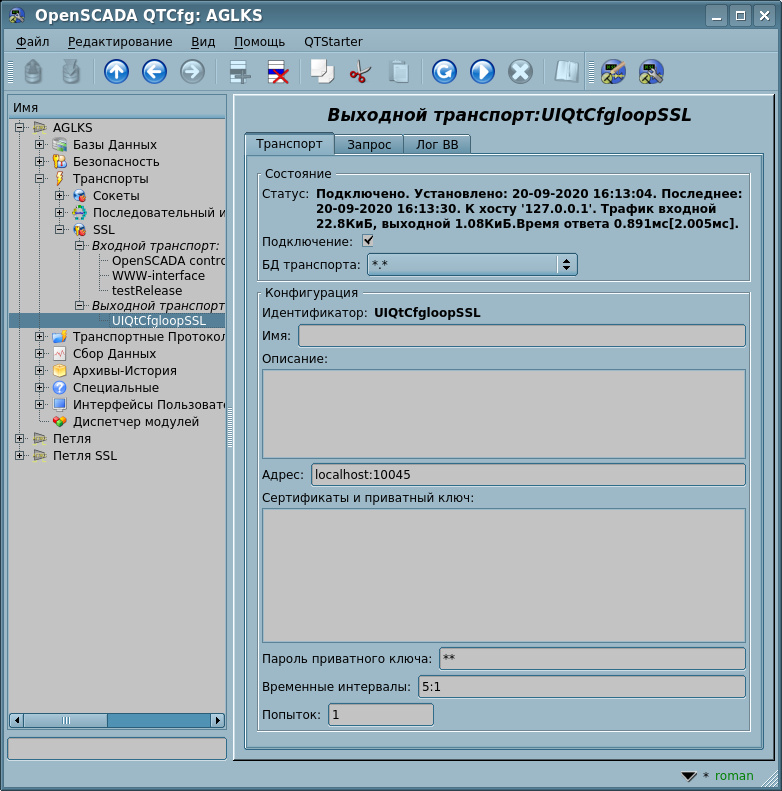Open the Вид menu
This screenshot has height=791, width=782.
203,42
